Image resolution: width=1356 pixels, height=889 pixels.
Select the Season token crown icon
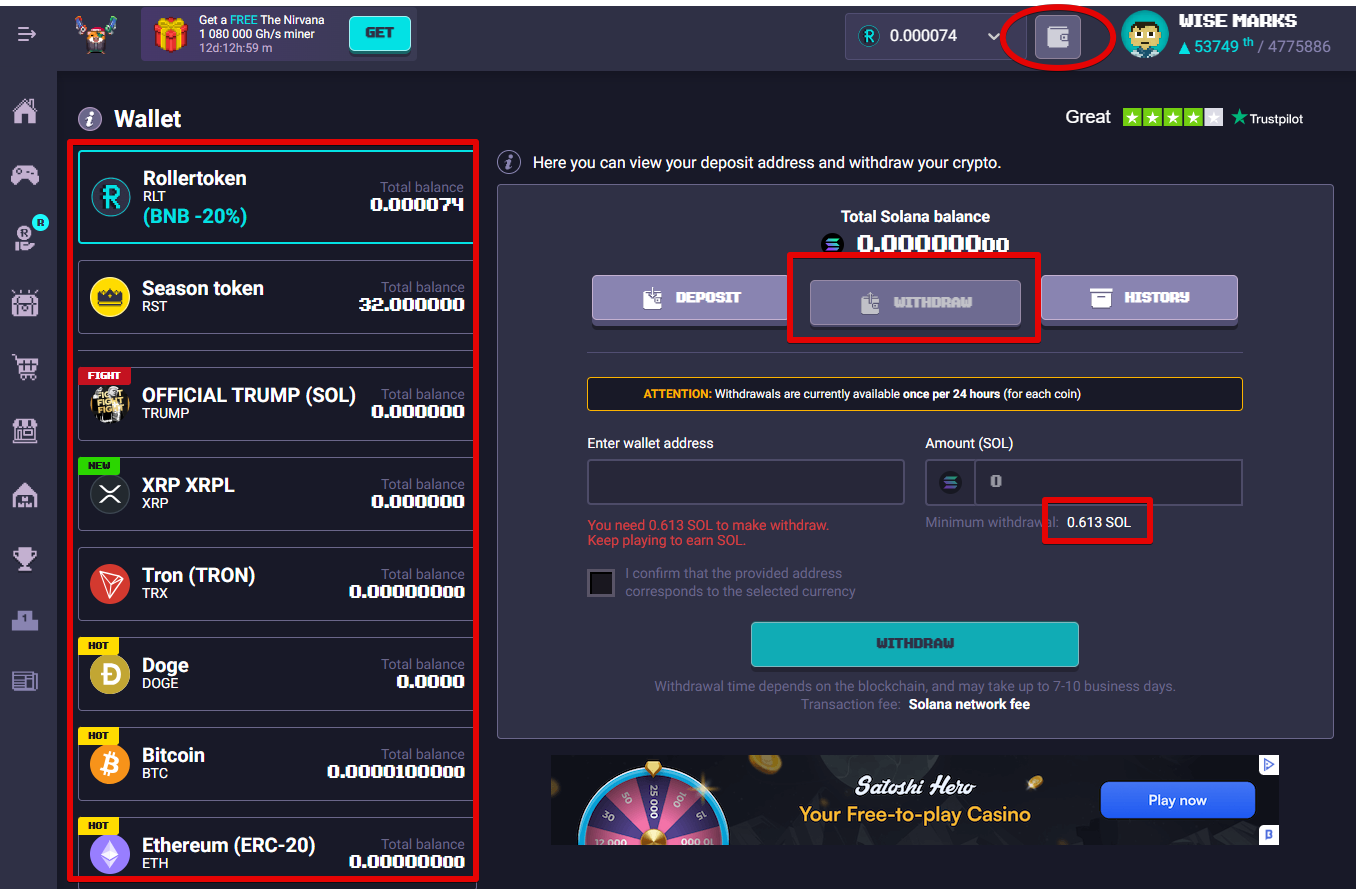[110, 297]
